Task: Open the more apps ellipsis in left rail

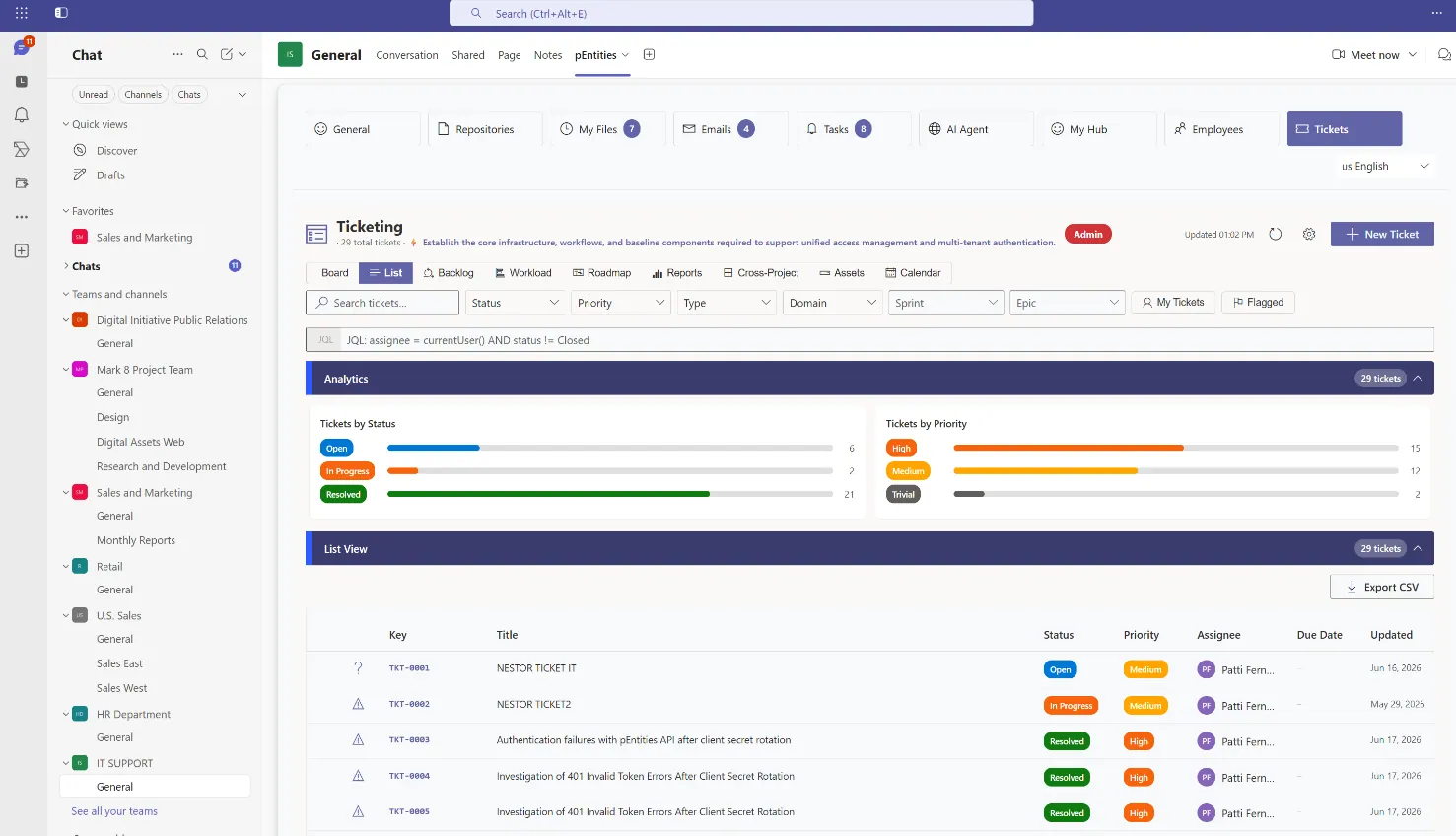Action: [22, 217]
